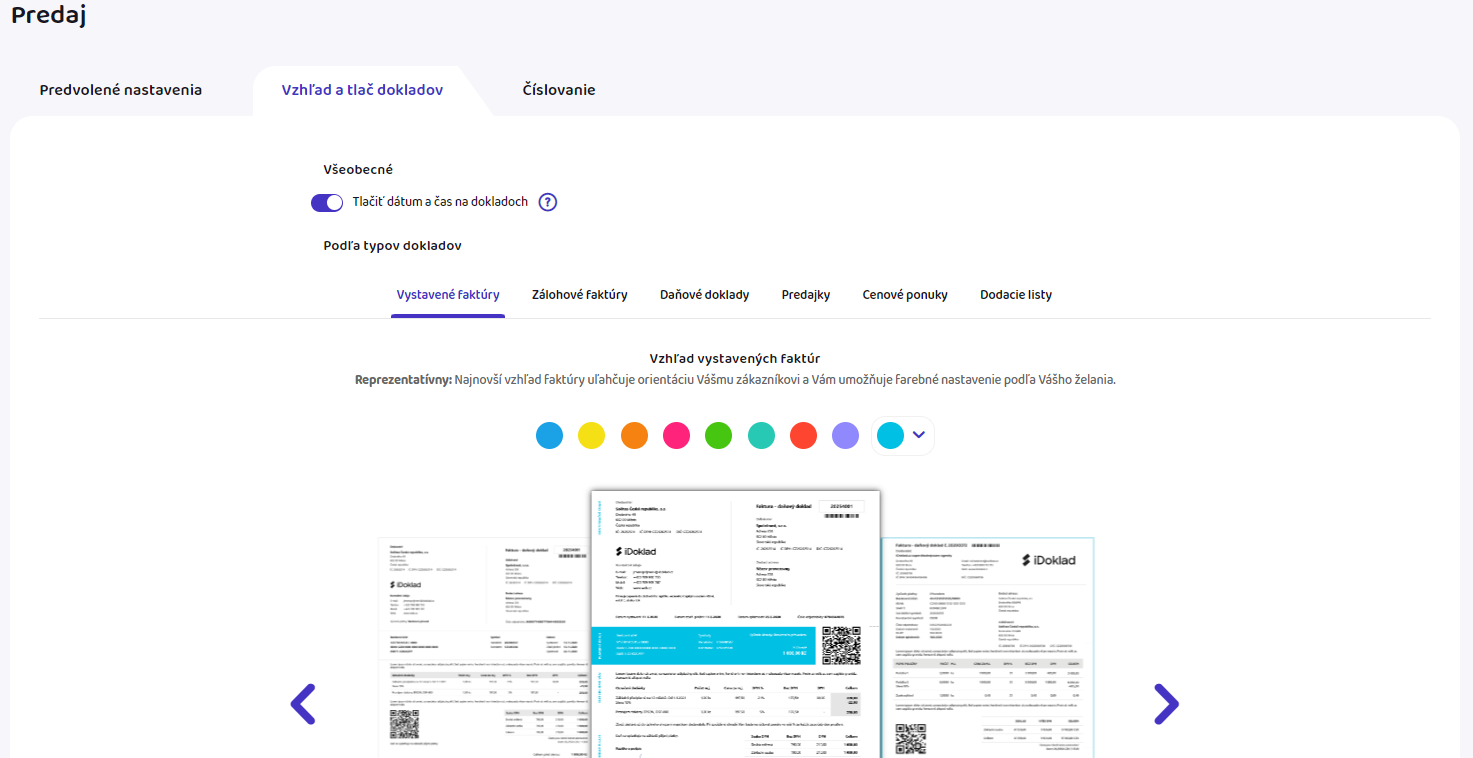This screenshot has height=758, width=1473.
Task: Expand the custom color dropdown chevron
Action: 919,435
